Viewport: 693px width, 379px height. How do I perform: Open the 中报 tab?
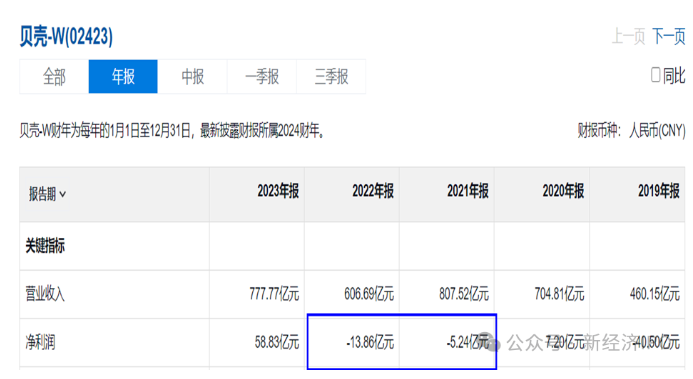pyautogui.click(x=192, y=76)
